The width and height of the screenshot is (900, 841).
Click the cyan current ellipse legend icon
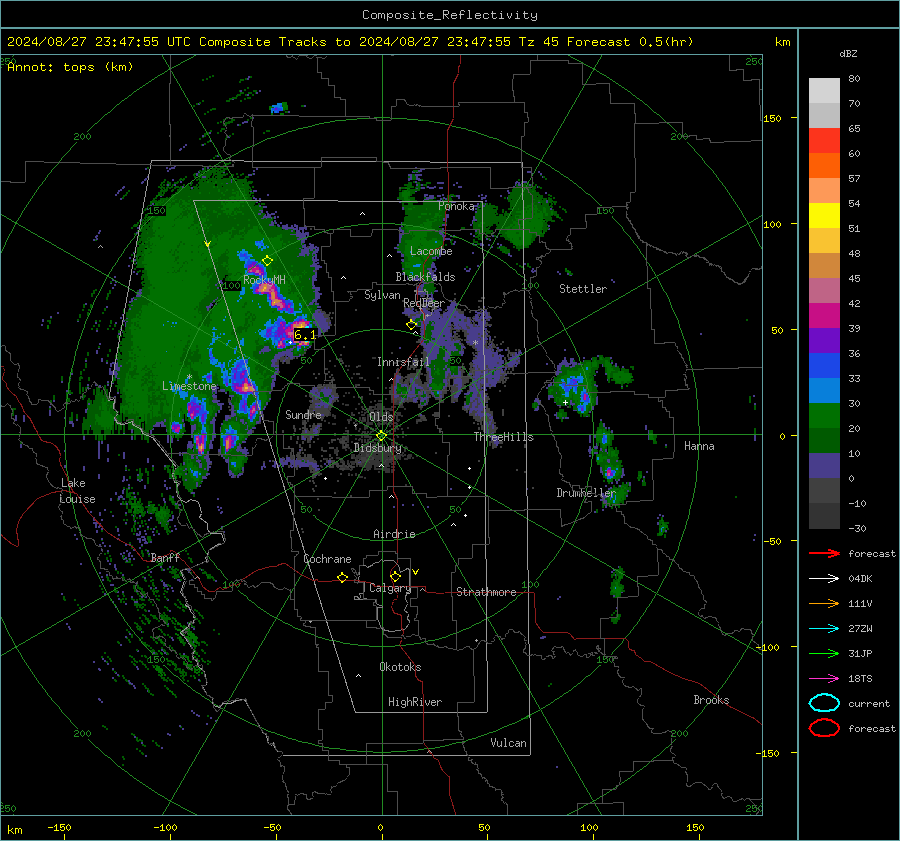click(824, 703)
